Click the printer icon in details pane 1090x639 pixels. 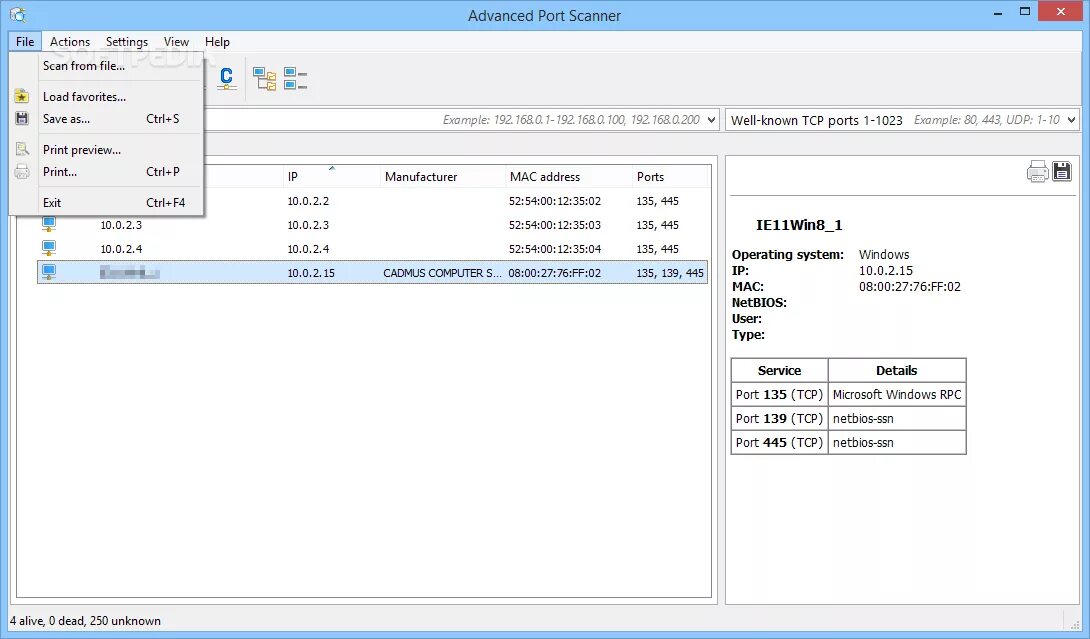[x=1037, y=171]
